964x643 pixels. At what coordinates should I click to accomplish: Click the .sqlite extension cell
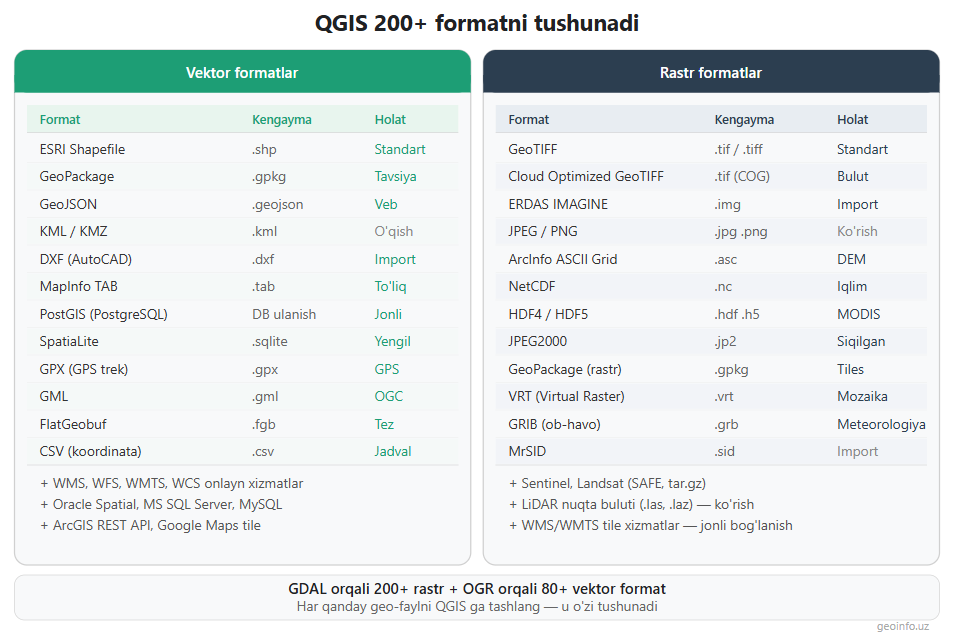click(x=270, y=341)
